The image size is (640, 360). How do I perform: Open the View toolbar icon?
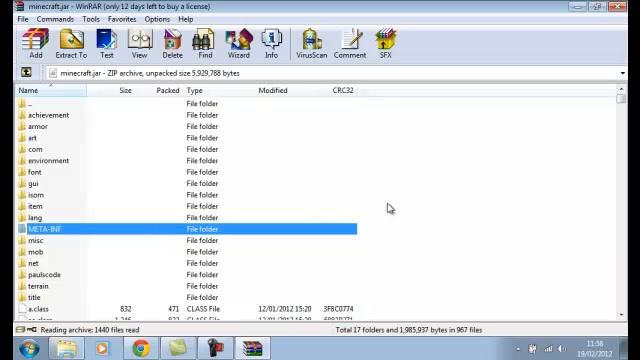coord(140,43)
